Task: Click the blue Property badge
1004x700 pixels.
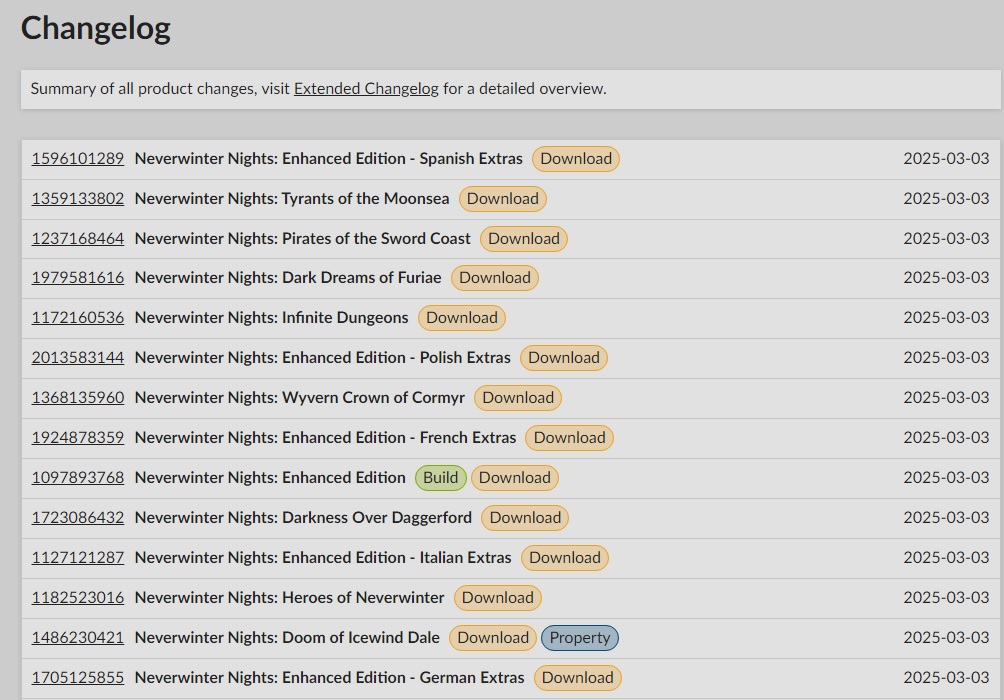Action: click(x=580, y=638)
